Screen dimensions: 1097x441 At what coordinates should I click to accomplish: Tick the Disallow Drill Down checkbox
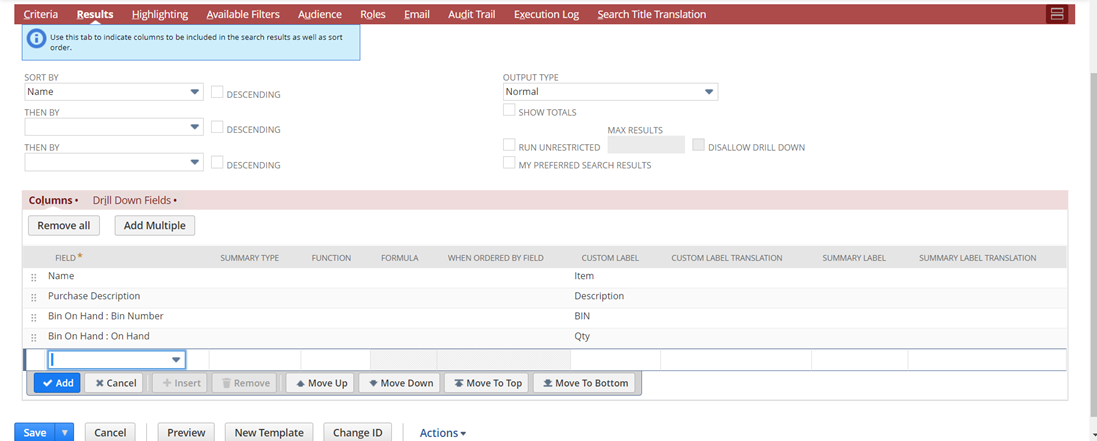(698, 145)
